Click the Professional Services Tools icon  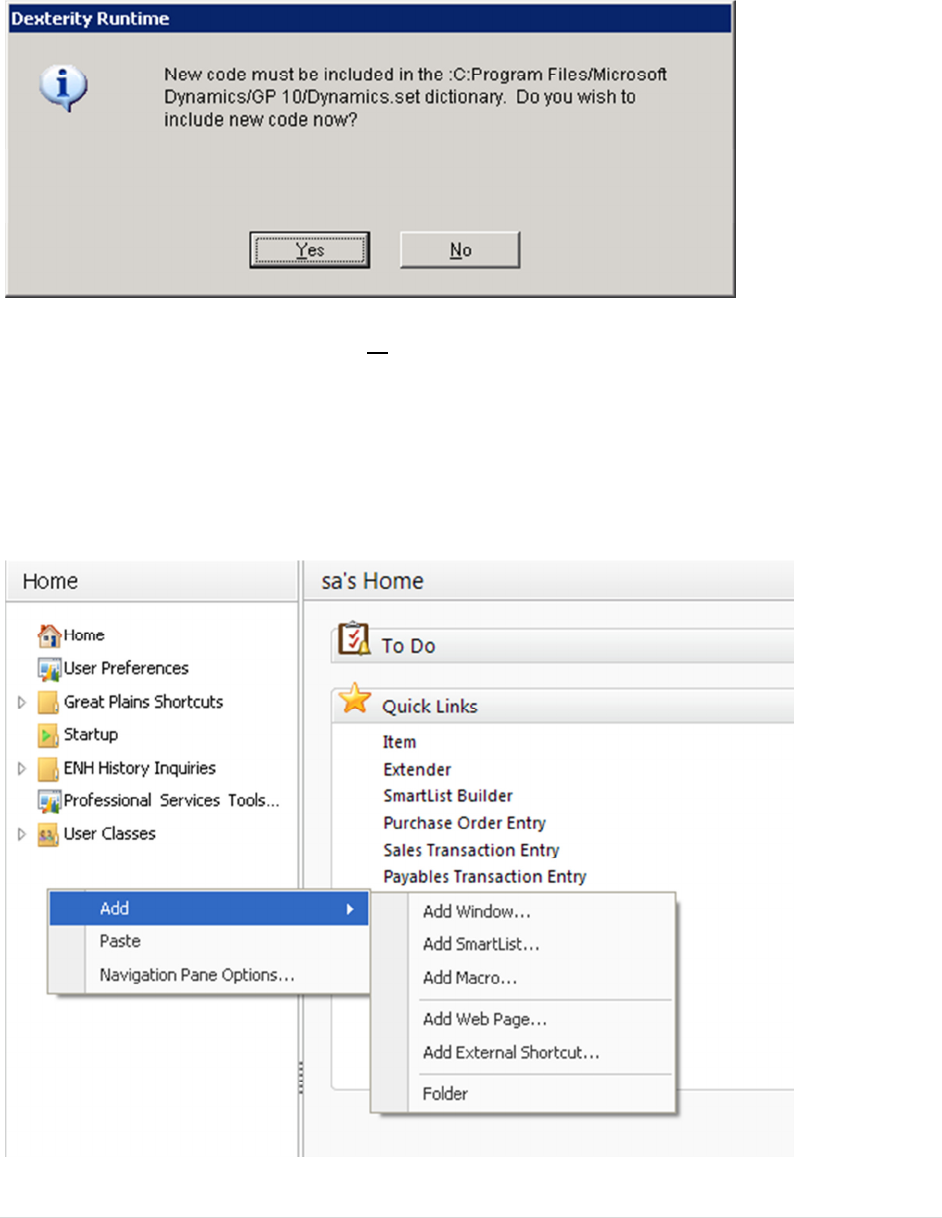50,801
